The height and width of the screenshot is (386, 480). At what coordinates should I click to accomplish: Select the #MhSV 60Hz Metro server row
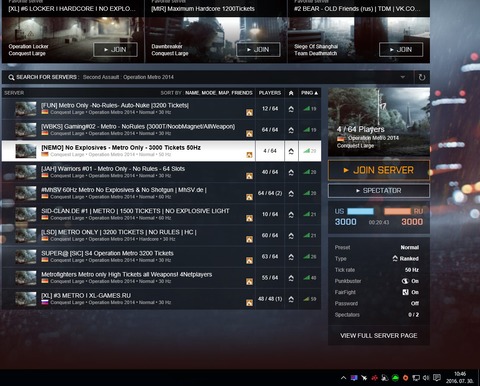[x=161, y=193]
